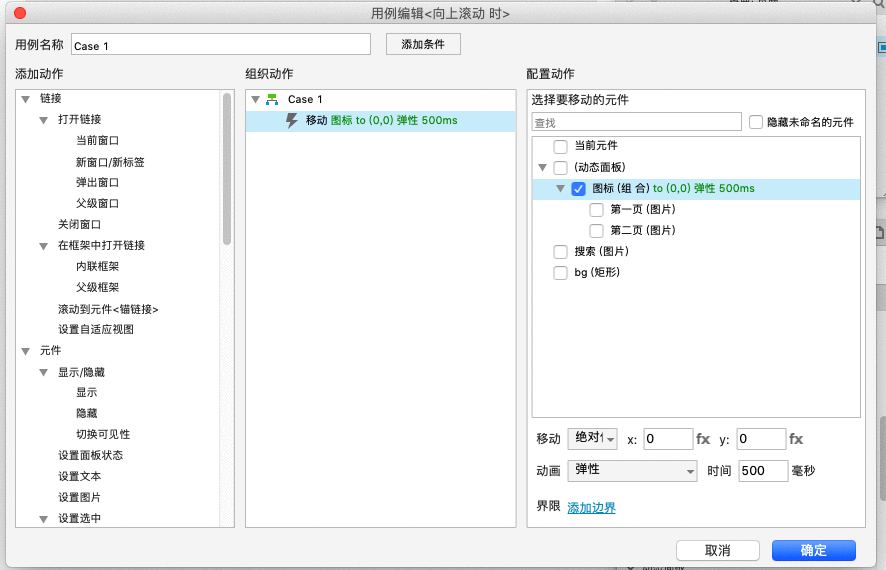Collapse the 元件 category

[25, 351]
